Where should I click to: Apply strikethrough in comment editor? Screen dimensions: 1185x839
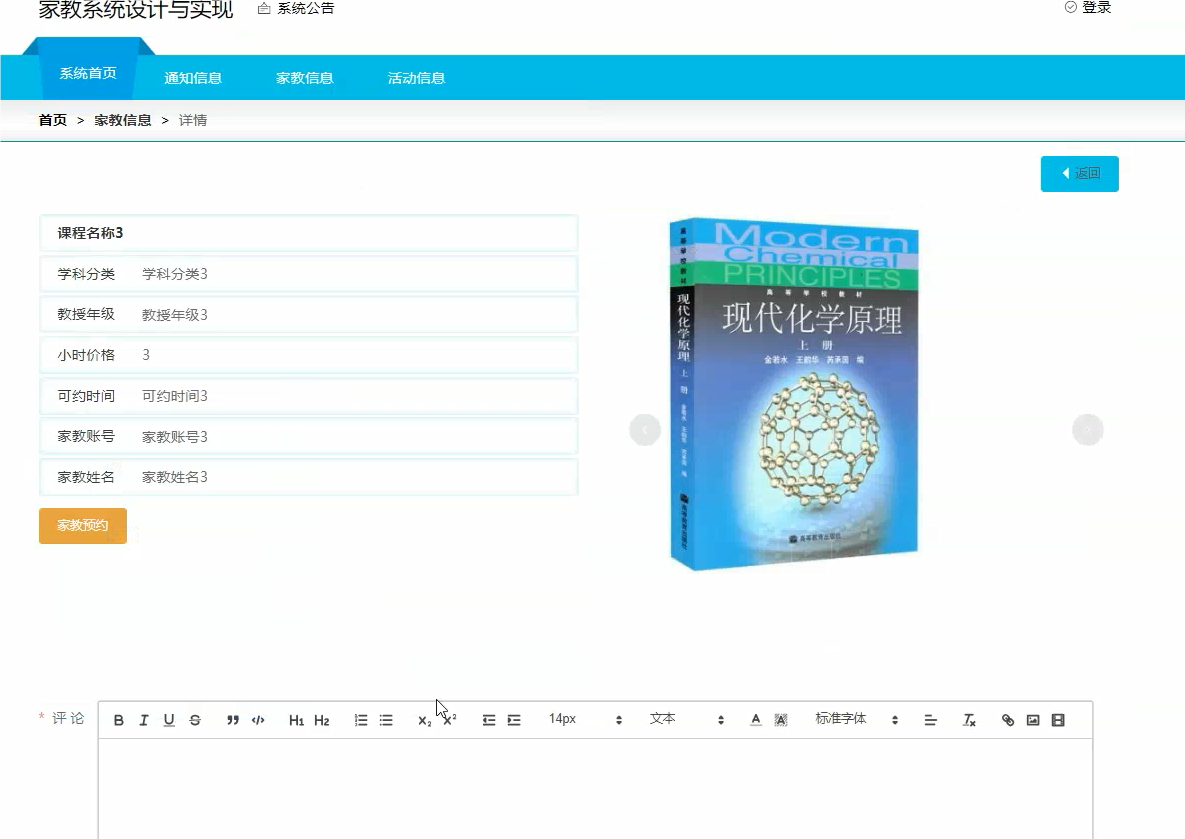pos(195,720)
